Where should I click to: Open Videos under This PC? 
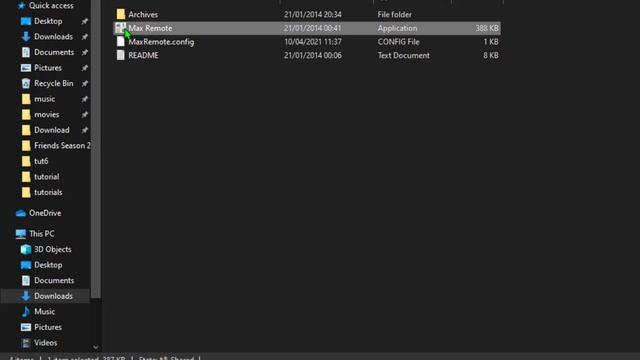coord(45,343)
